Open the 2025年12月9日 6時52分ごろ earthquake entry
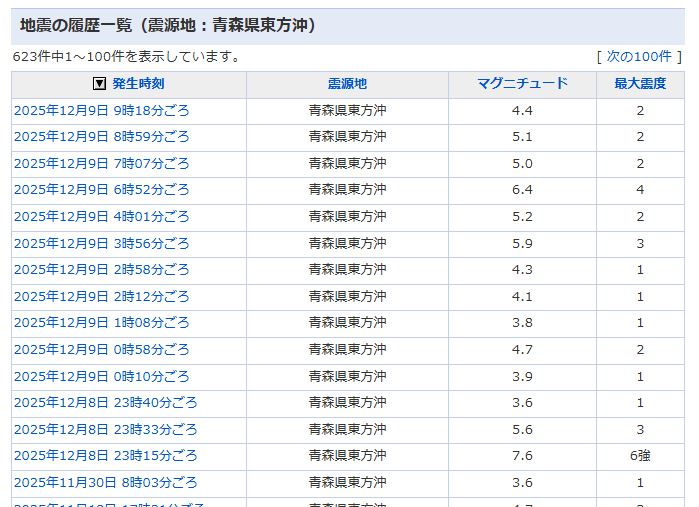This screenshot has width=699, height=507. coord(101,190)
